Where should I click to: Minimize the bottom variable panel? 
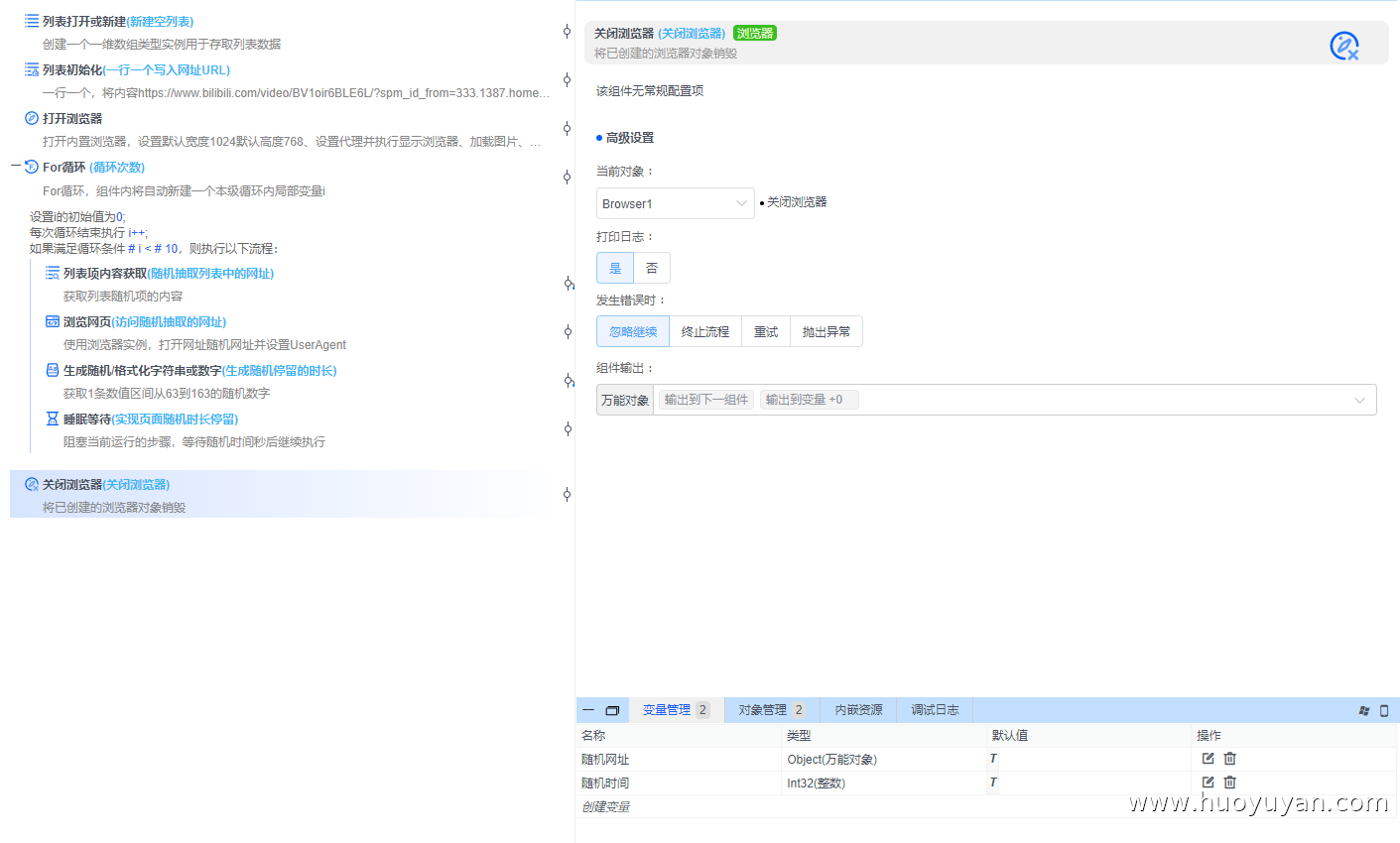coord(588,710)
